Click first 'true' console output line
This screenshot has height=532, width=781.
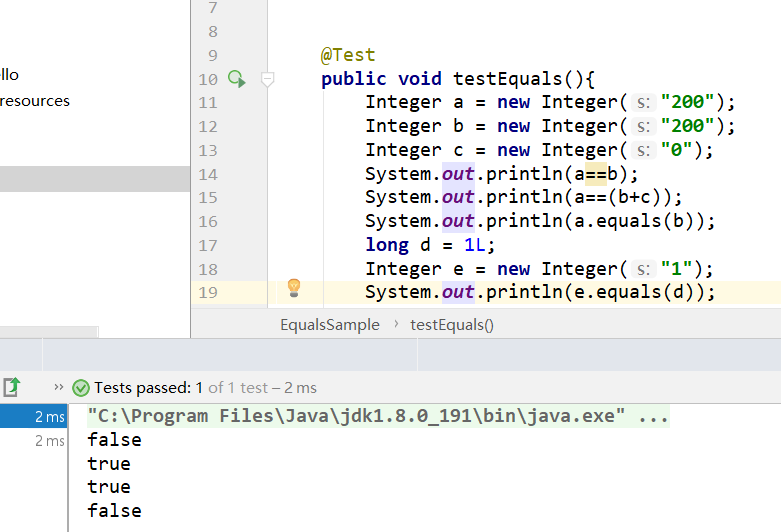tap(109, 464)
